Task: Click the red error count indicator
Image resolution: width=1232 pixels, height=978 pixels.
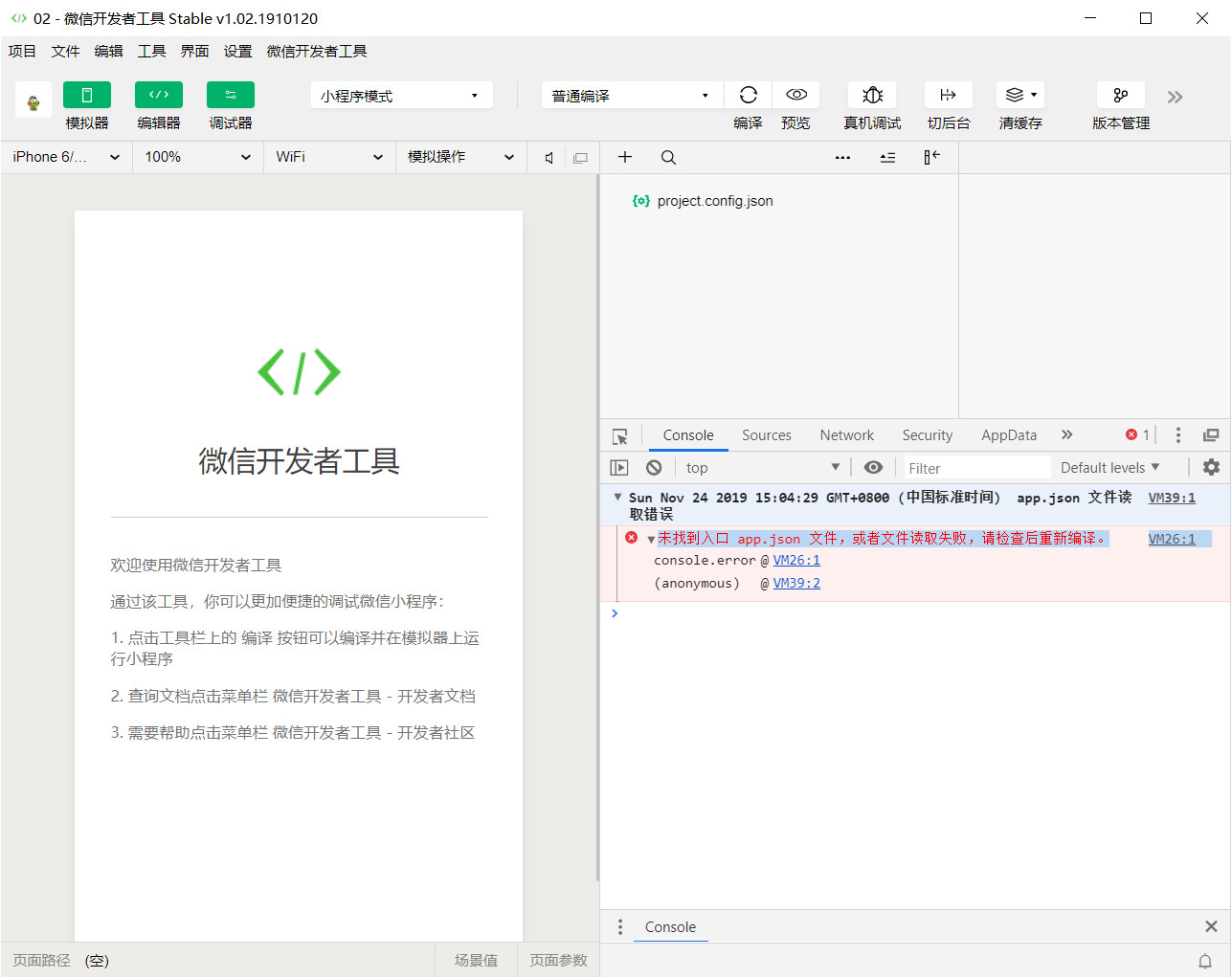Action: 1138,434
